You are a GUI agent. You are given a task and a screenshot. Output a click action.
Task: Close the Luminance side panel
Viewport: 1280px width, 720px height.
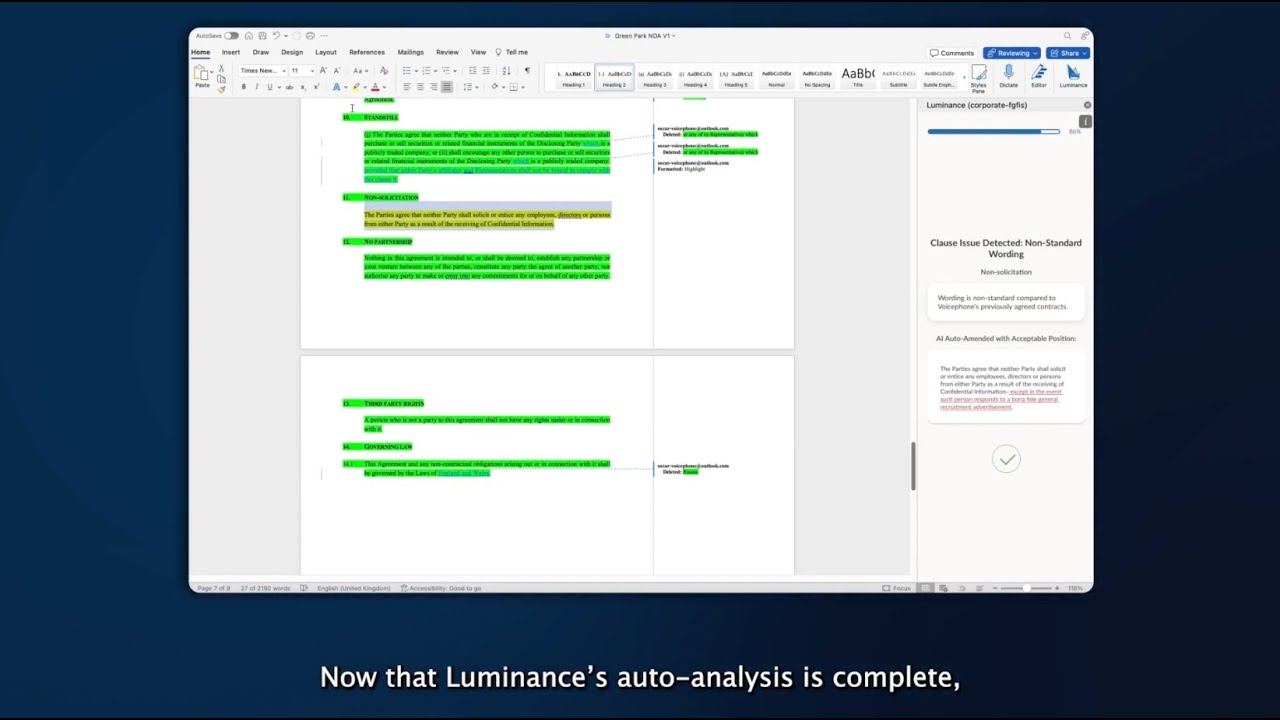point(1087,105)
